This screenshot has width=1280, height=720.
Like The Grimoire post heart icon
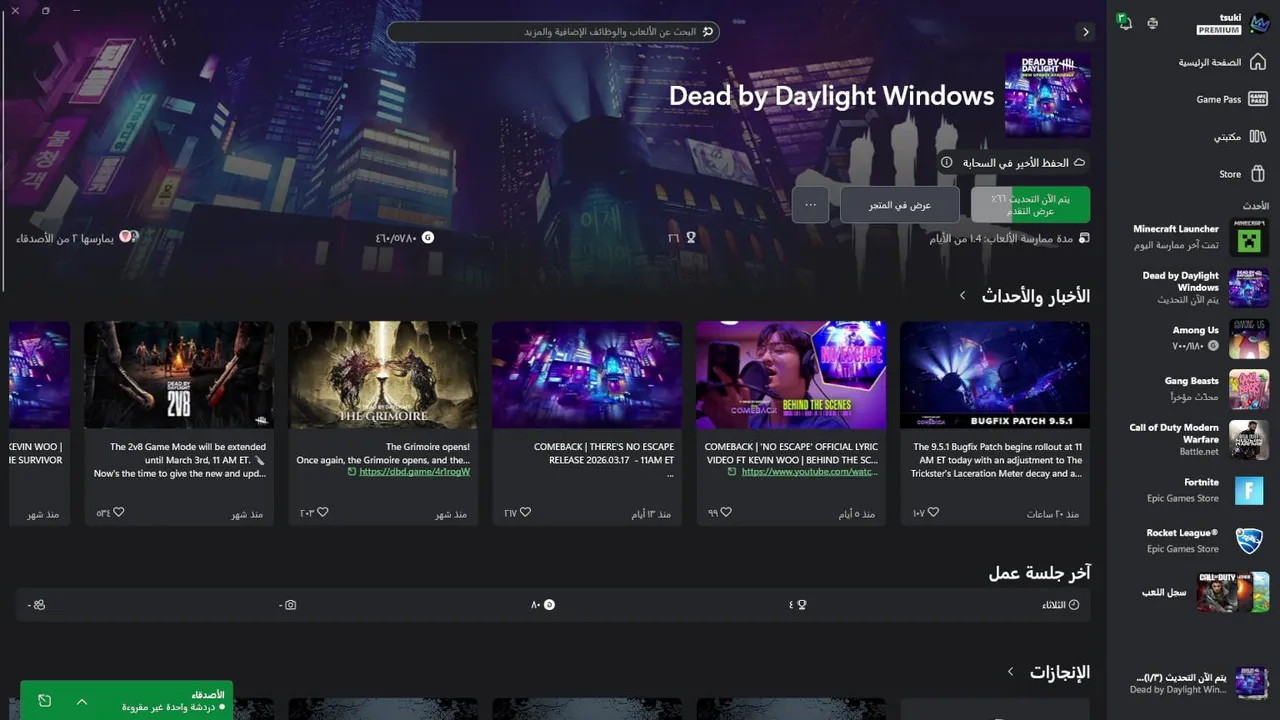(322, 512)
